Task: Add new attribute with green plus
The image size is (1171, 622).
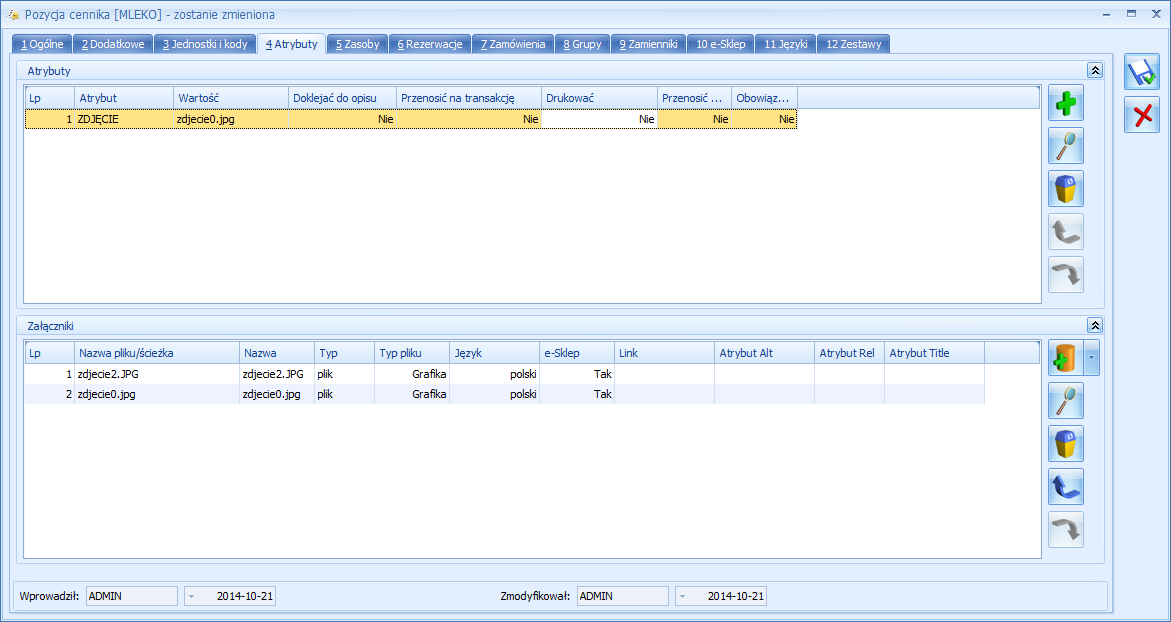Action: pos(1066,103)
